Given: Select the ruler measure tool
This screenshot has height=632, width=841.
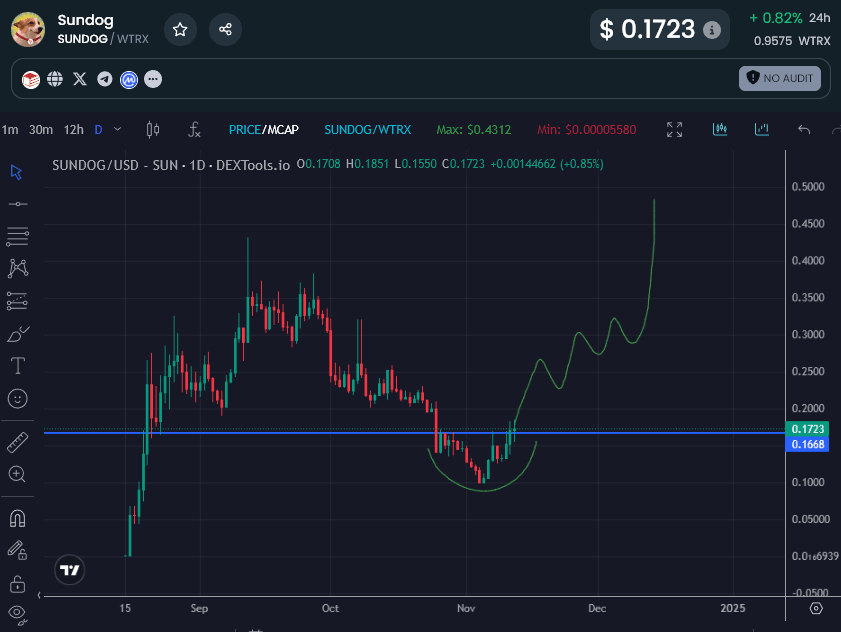Looking at the screenshot, I should [18, 443].
